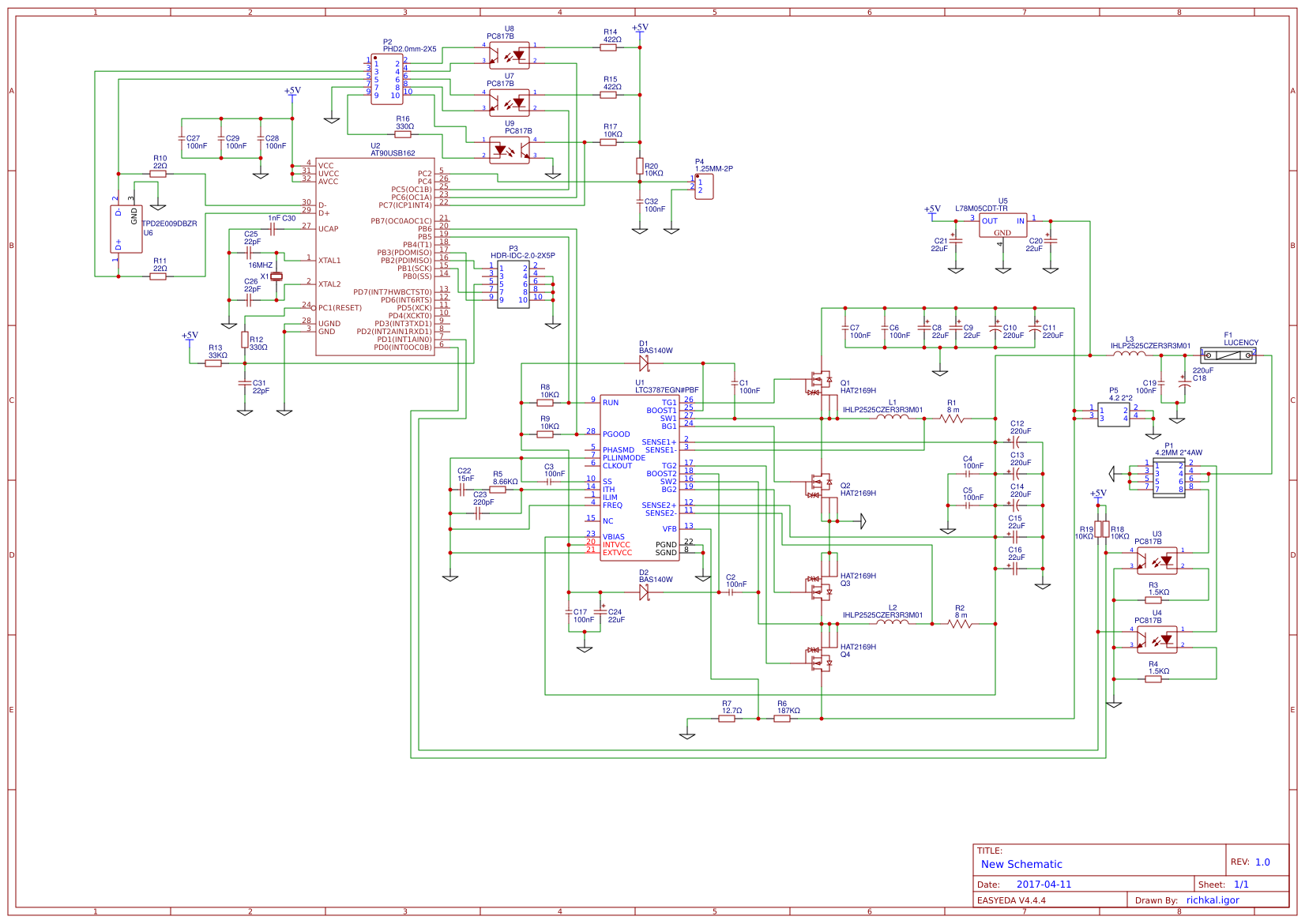The image size is (1305, 924).
Task: Select the U3 PC817B optocoupler symbol
Action: (x=1157, y=561)
